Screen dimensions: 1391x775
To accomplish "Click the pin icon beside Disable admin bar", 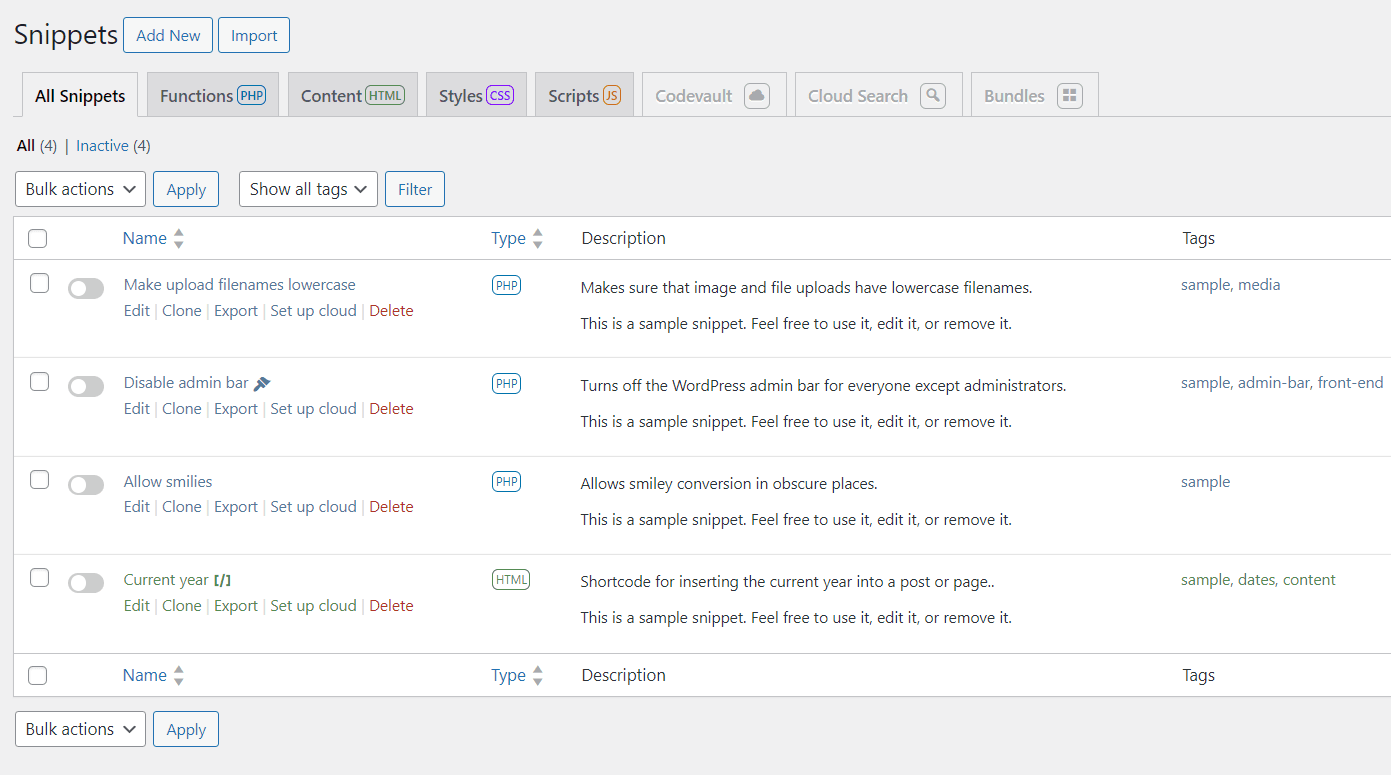I will [x=262, y=383].
